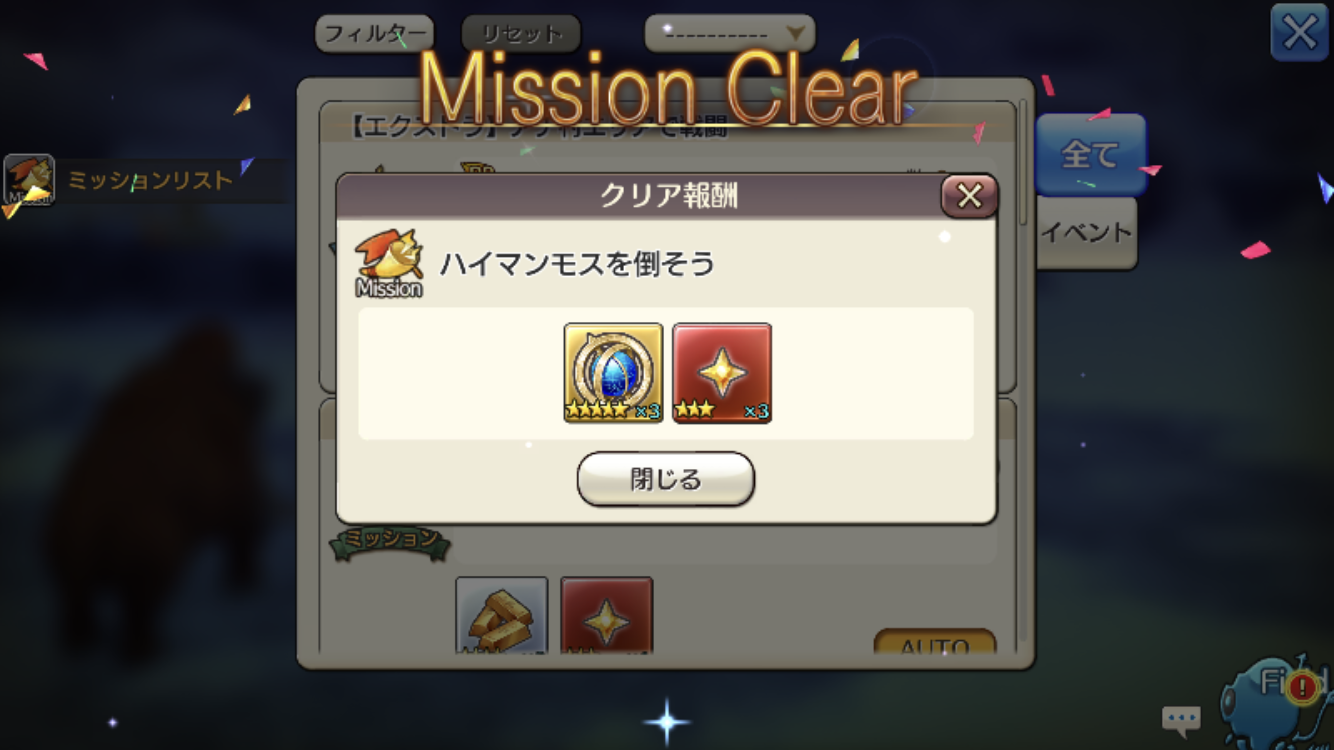Click the フィルター filter button
Image resolution: width=1334 pixels, height=750 pixels.
click(x=375, y=33)
